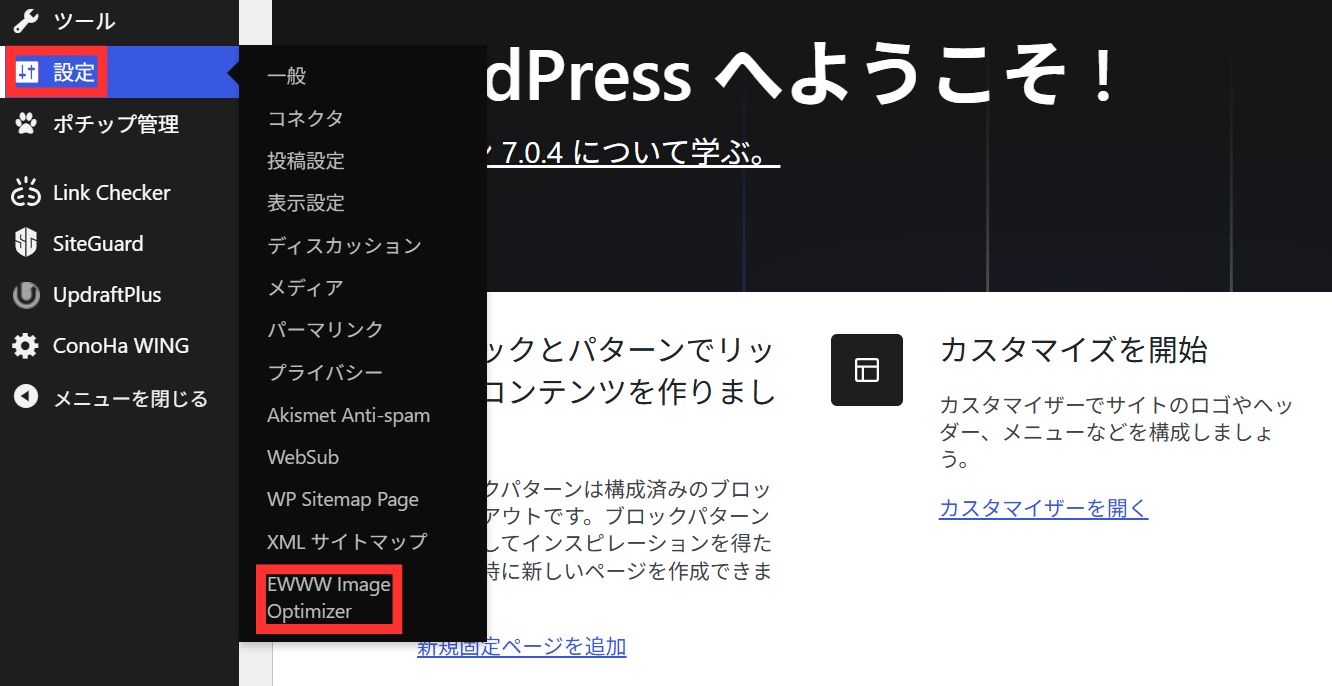Follow the 7.0.4 について学ぶ link
Screen dimensions: 1332x686
(x=632, y=153)
